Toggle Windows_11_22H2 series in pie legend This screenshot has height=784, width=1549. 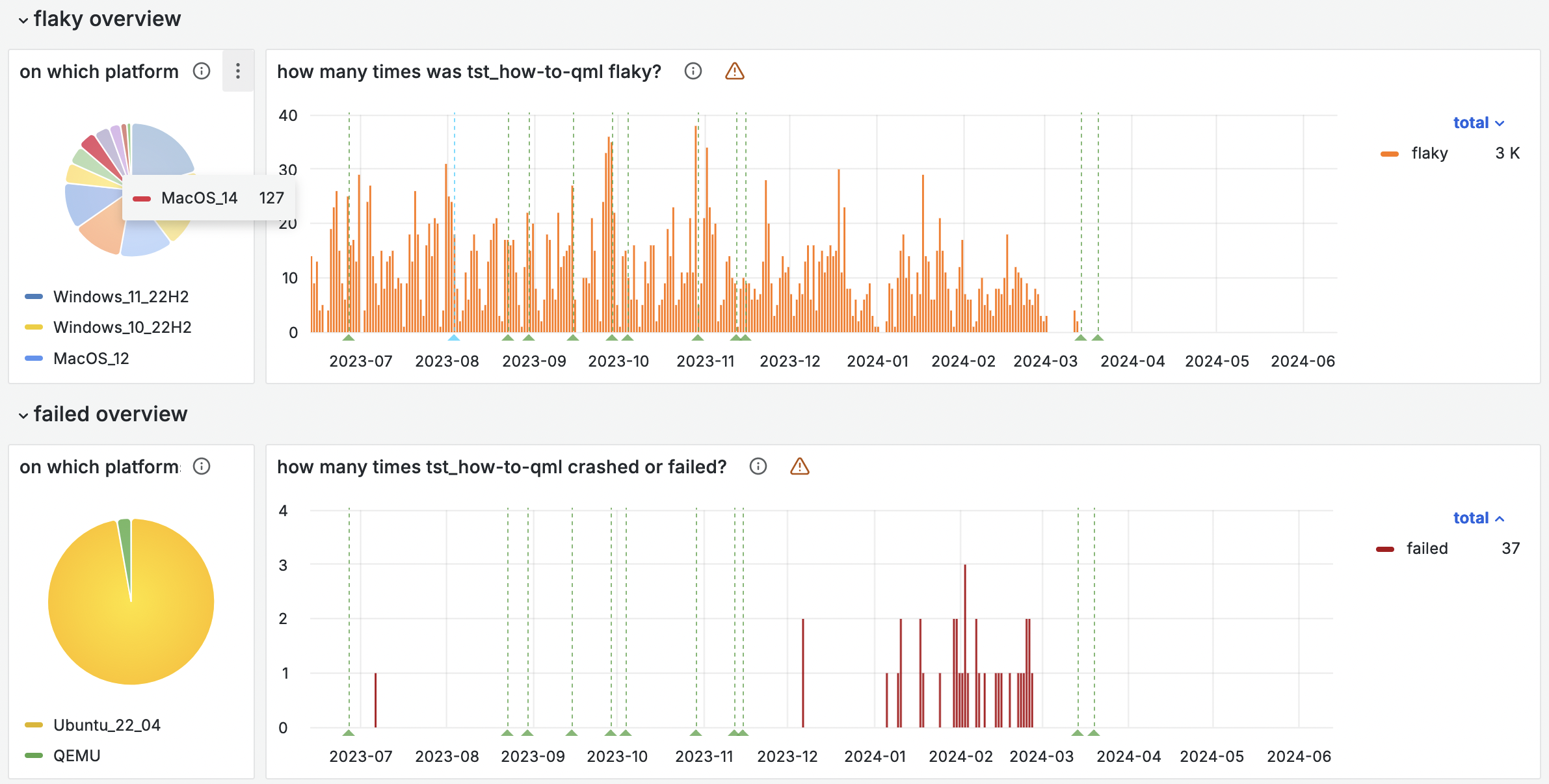click(121, 296)
